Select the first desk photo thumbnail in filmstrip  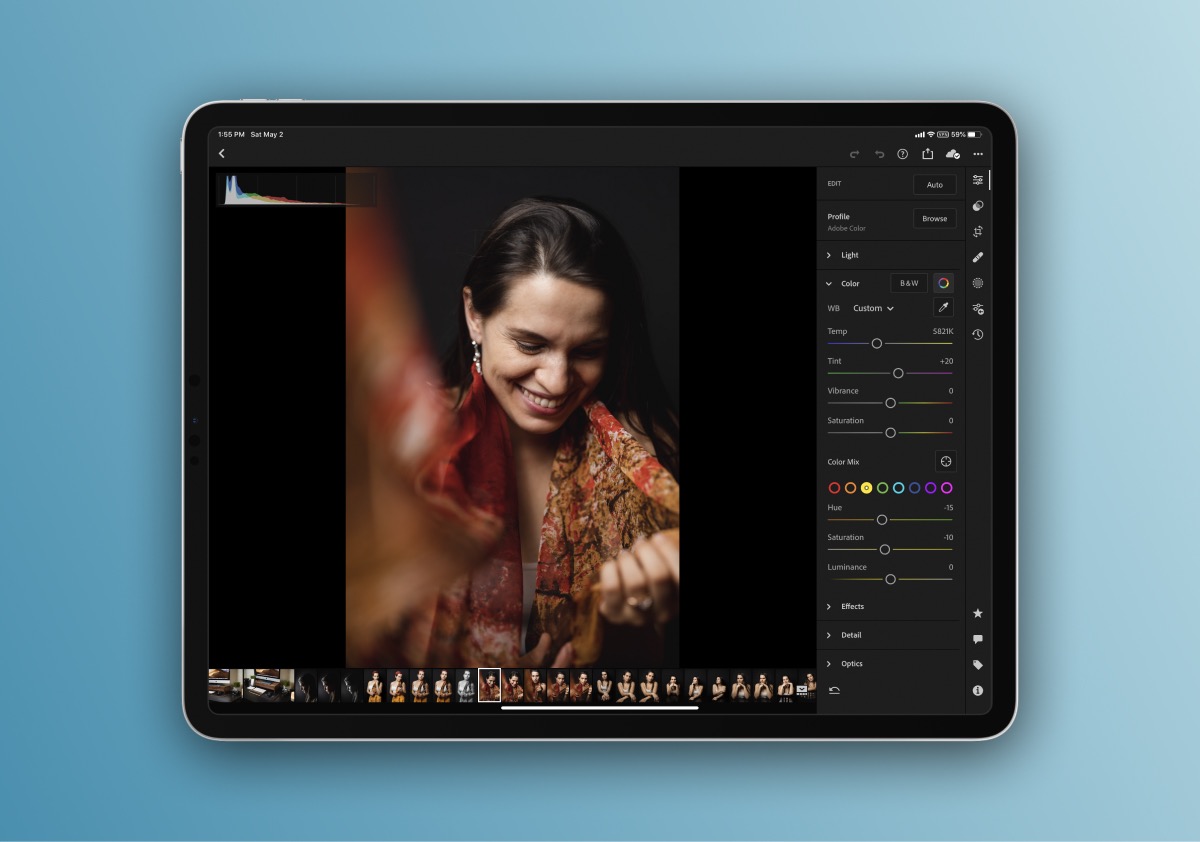tap(225, 685)
